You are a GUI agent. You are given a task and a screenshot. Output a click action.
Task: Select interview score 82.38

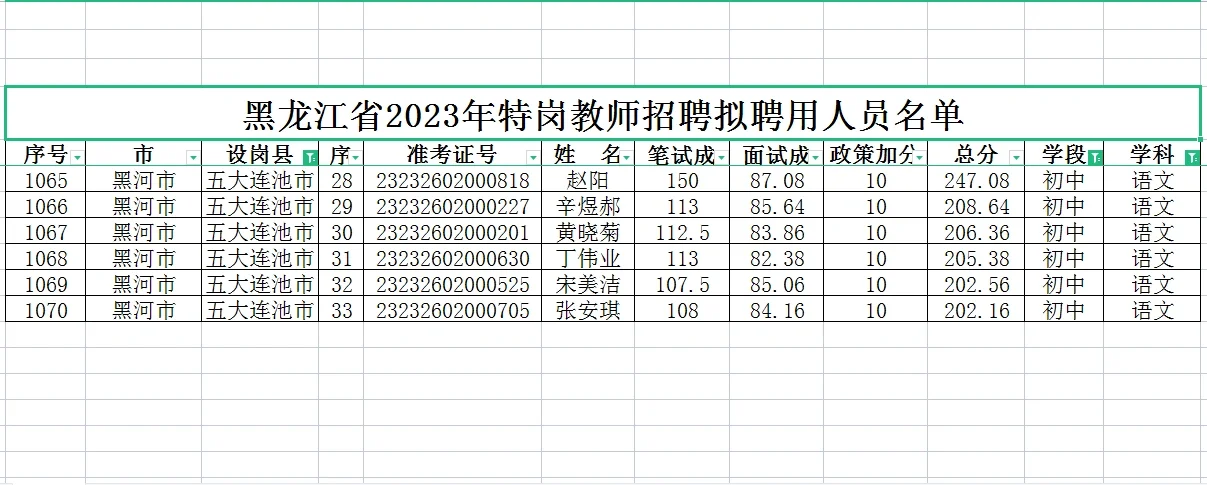776,259
